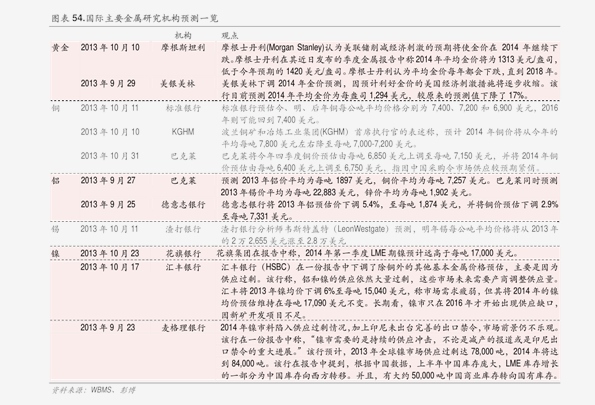Click the table title 图表 54
This screenshot has width=595, height=405.
(x=135, y=18)
